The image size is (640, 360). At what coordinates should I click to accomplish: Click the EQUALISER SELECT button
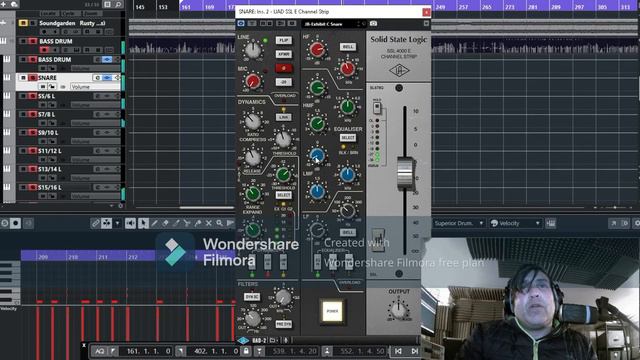tap(348, 138)
